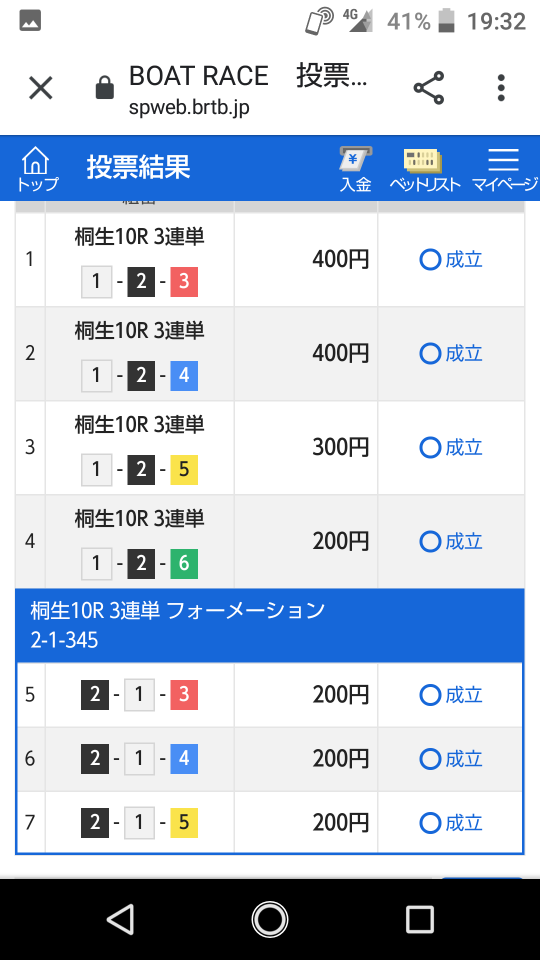Close the browser tab with X
The width and height of the screenshot is (540, 960).
coord(41,88)
